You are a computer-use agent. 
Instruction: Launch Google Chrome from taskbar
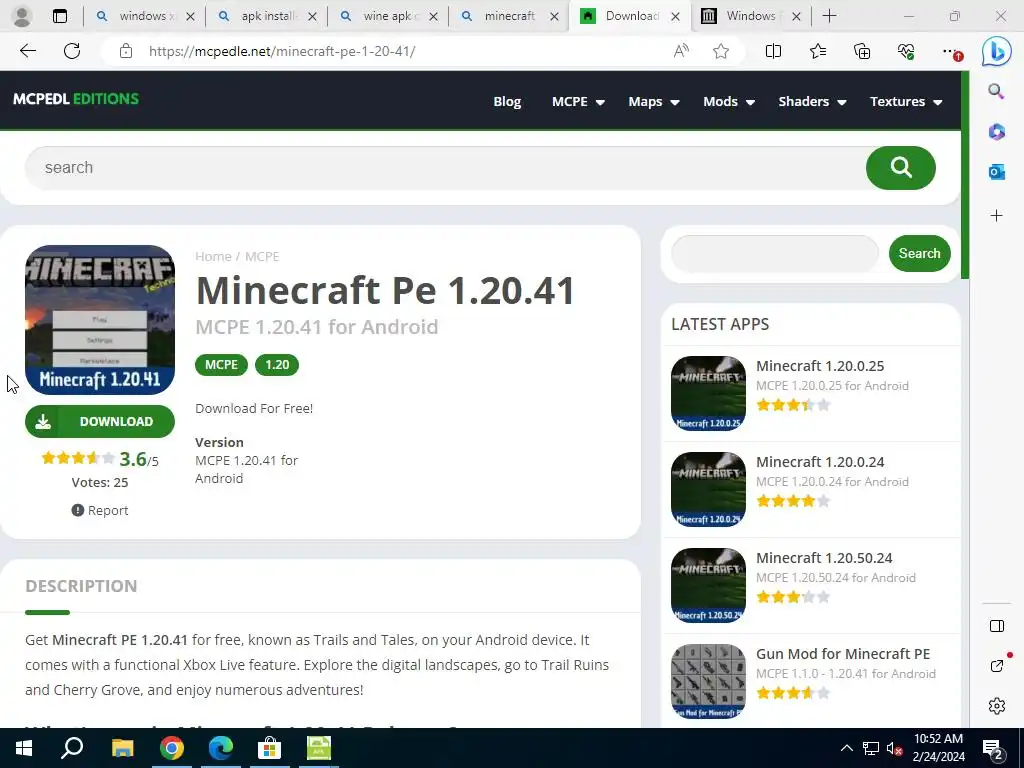[x=172, y=748]
